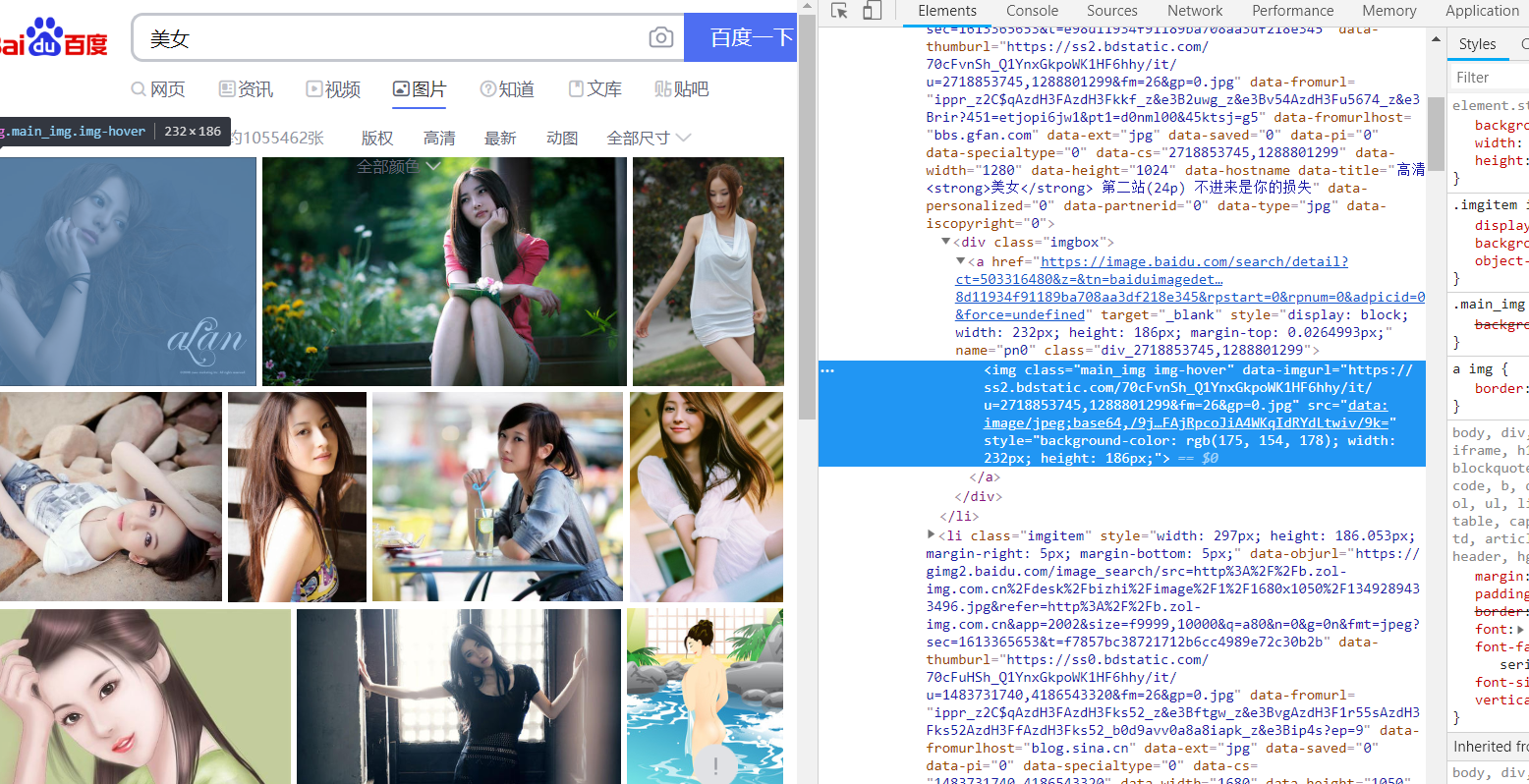This screenshot has height=784, width=1529.
Task: Open the 视频 search tab
Action: [x=333, y=89]
